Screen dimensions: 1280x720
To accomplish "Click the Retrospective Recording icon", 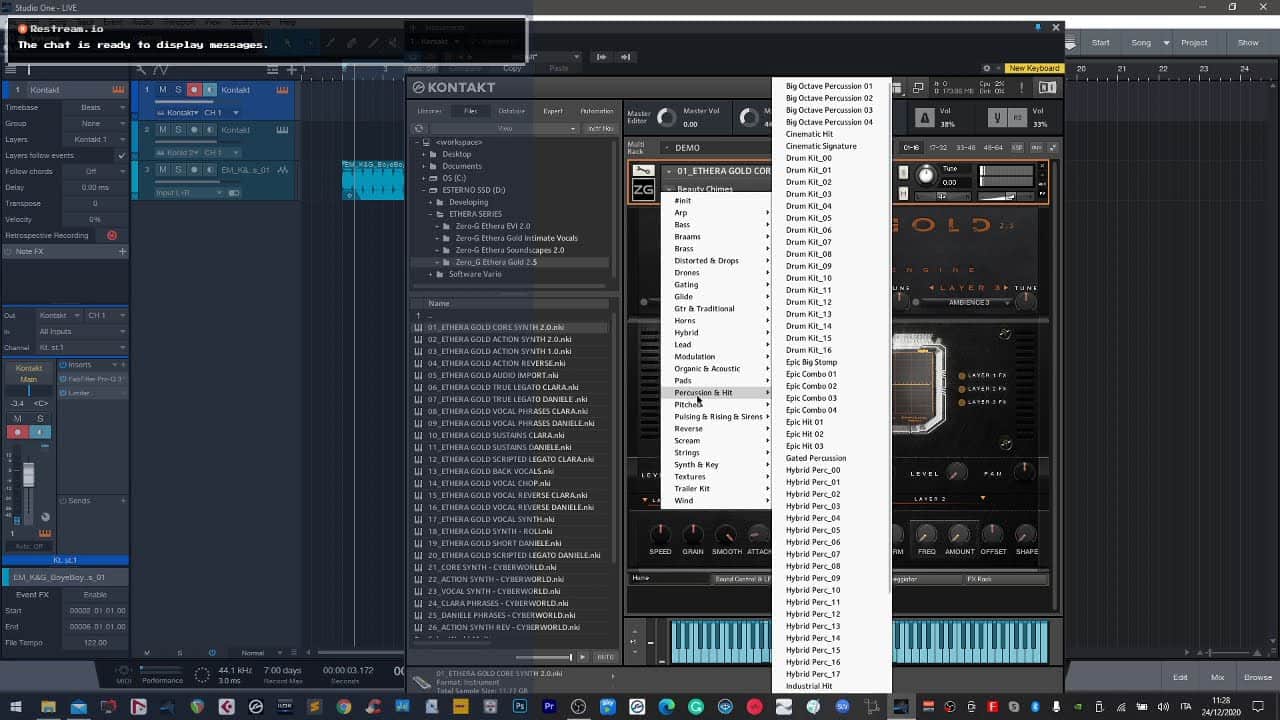I will (112, 235).
